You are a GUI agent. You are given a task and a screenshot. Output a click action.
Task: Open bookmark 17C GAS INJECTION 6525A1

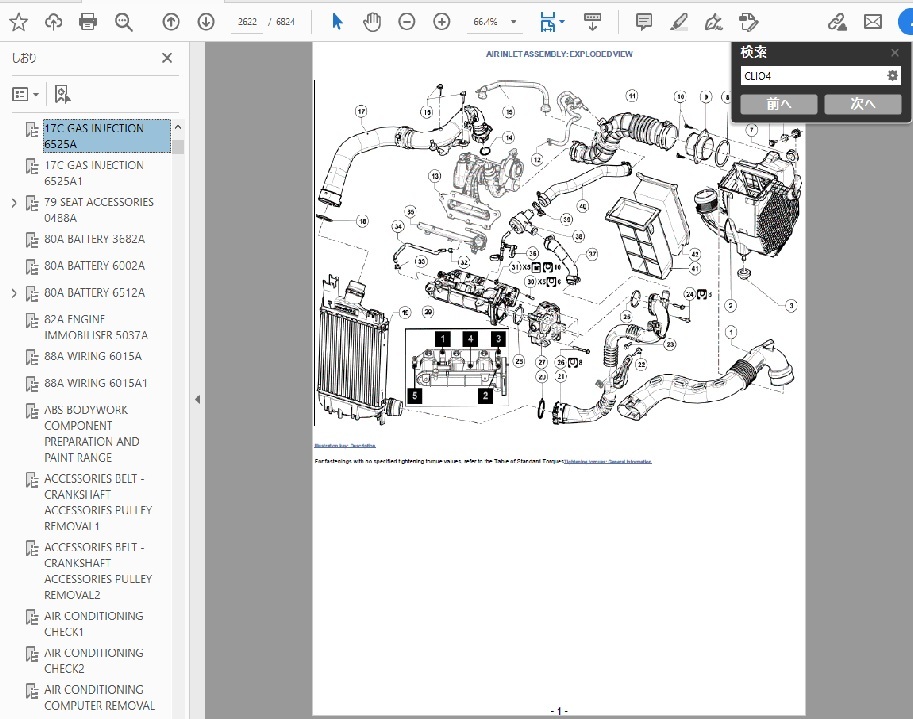pos(94,173)
